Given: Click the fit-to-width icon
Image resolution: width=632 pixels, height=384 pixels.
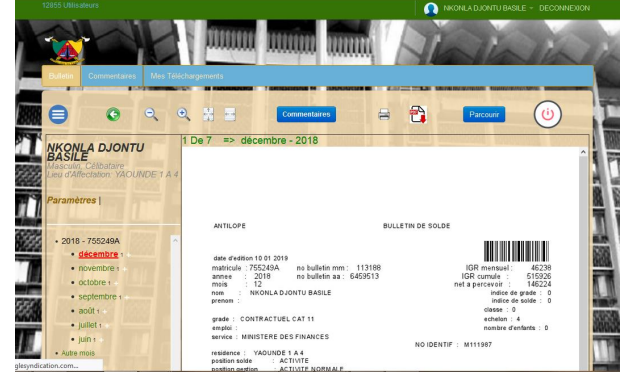Looking at the screenshot, I should (x=230, y=114).
